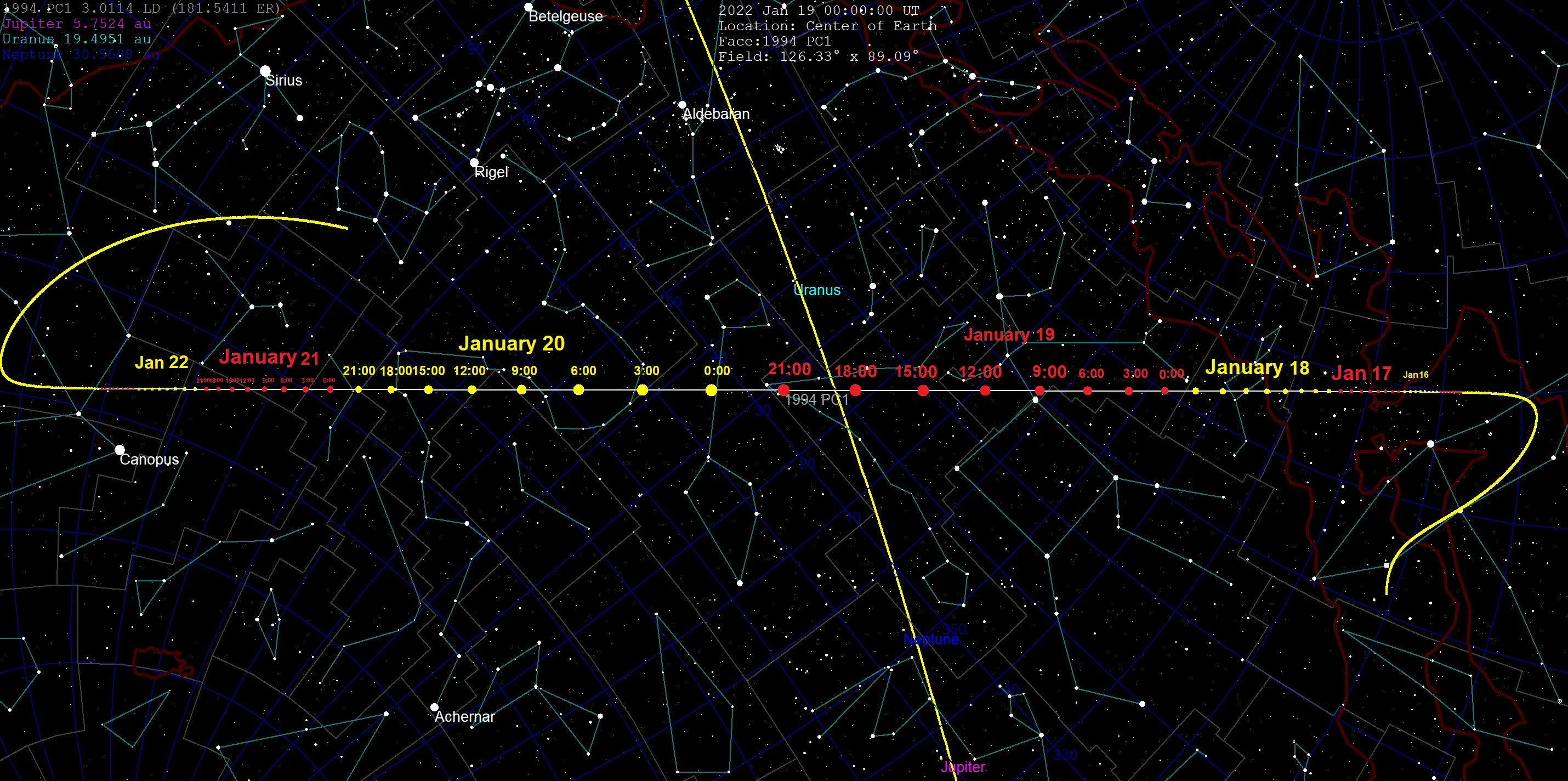The height and width of the screenshot is (781, 1568).
Task: Select the Canopus star dot
Action: click(x=120, y=450)
